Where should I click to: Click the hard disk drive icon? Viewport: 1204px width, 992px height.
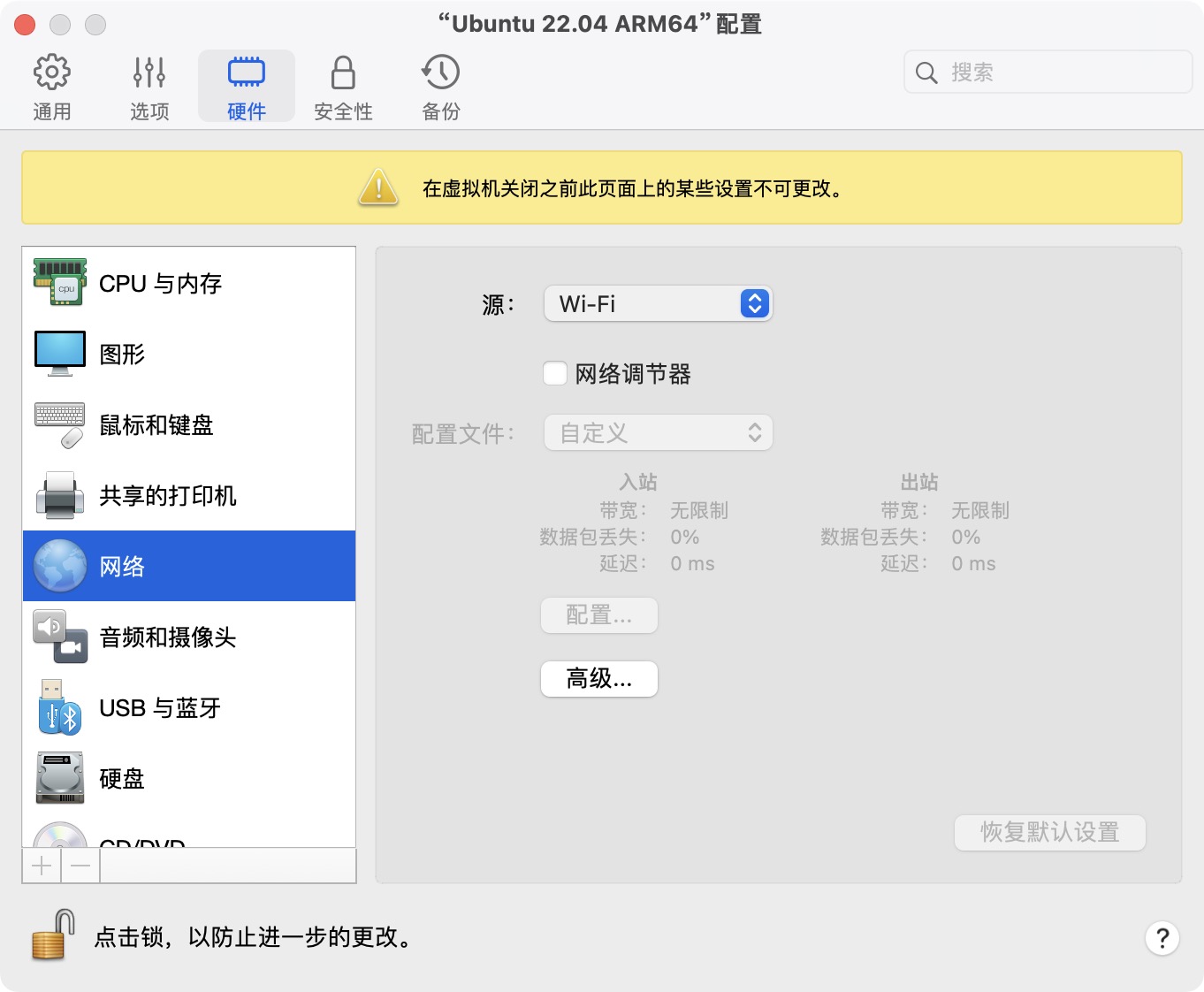[x=60, y=778]
